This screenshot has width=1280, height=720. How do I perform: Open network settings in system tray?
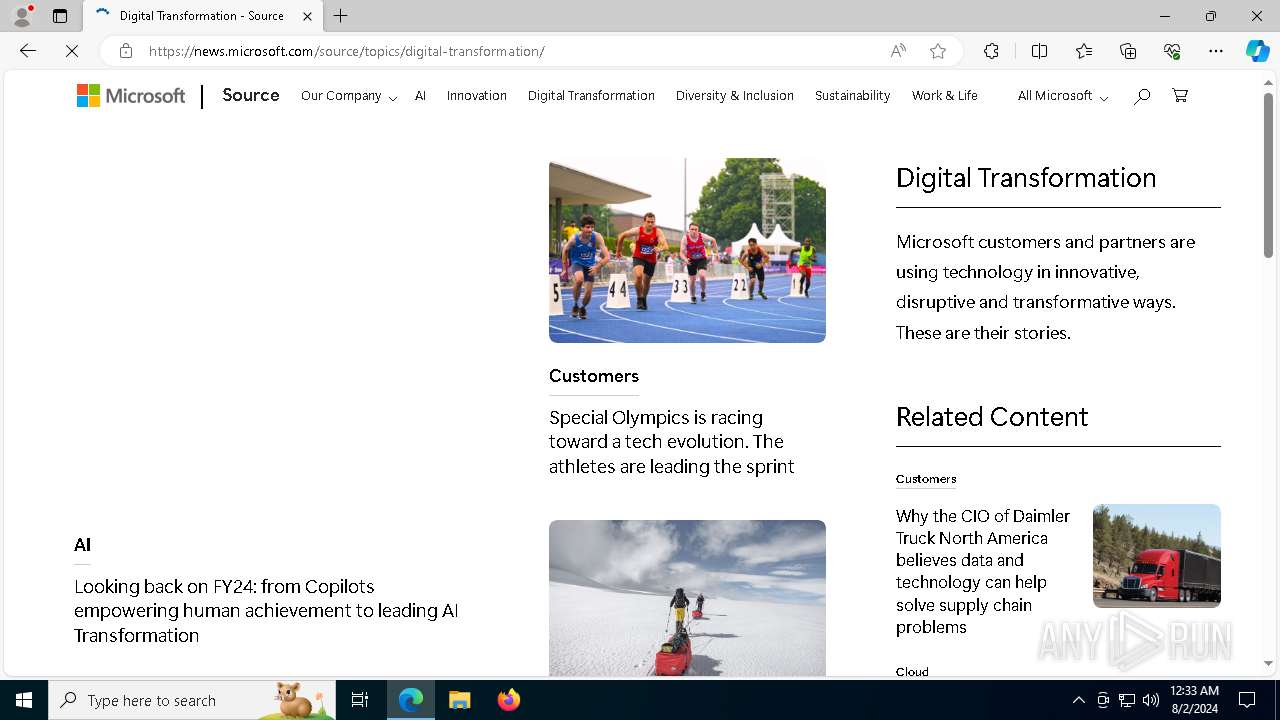pyautogui.click(x=1127, y=700)
